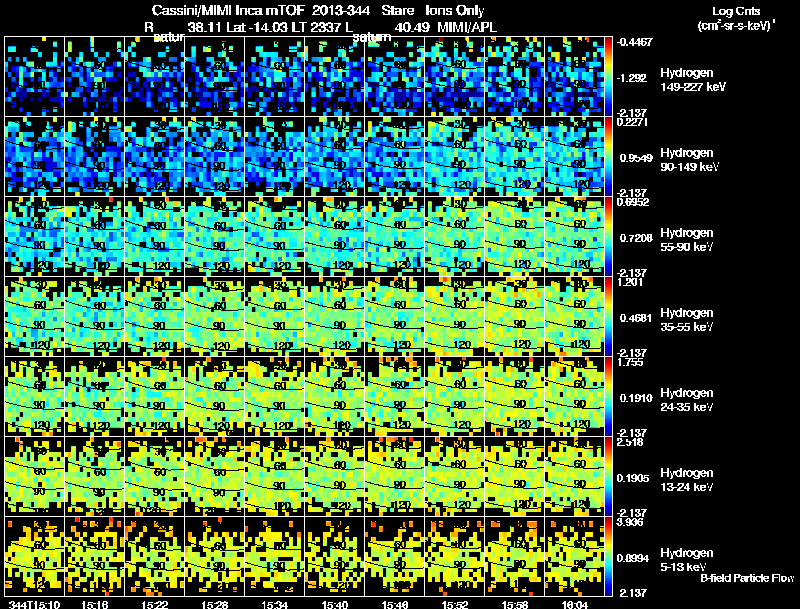Click the color bar for the 5-13 keV row
Image resolution: width=800 pixels, height=609 pixels.
pyautogui.click(x=608, y=557)
